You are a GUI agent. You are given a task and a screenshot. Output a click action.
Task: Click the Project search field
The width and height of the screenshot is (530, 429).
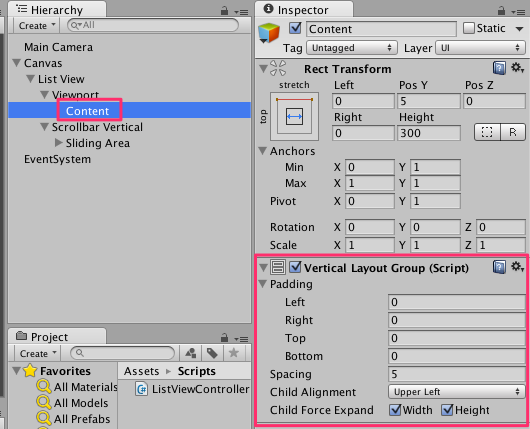(123, 353)
